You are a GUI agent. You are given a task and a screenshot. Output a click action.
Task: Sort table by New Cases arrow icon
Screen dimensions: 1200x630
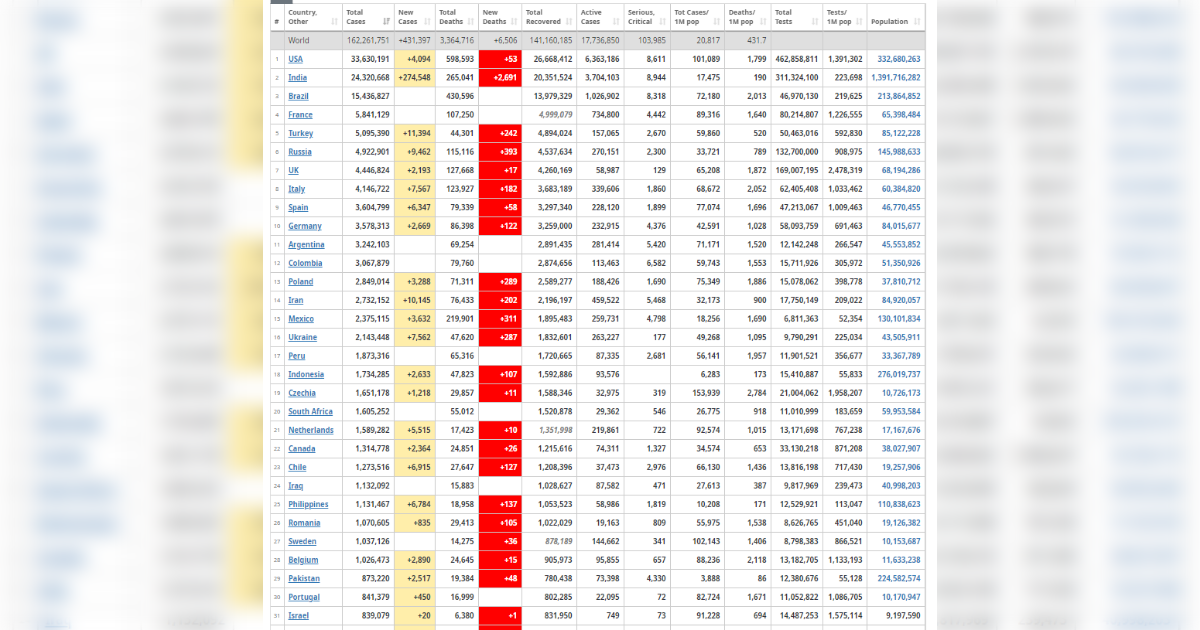[429, 22]
